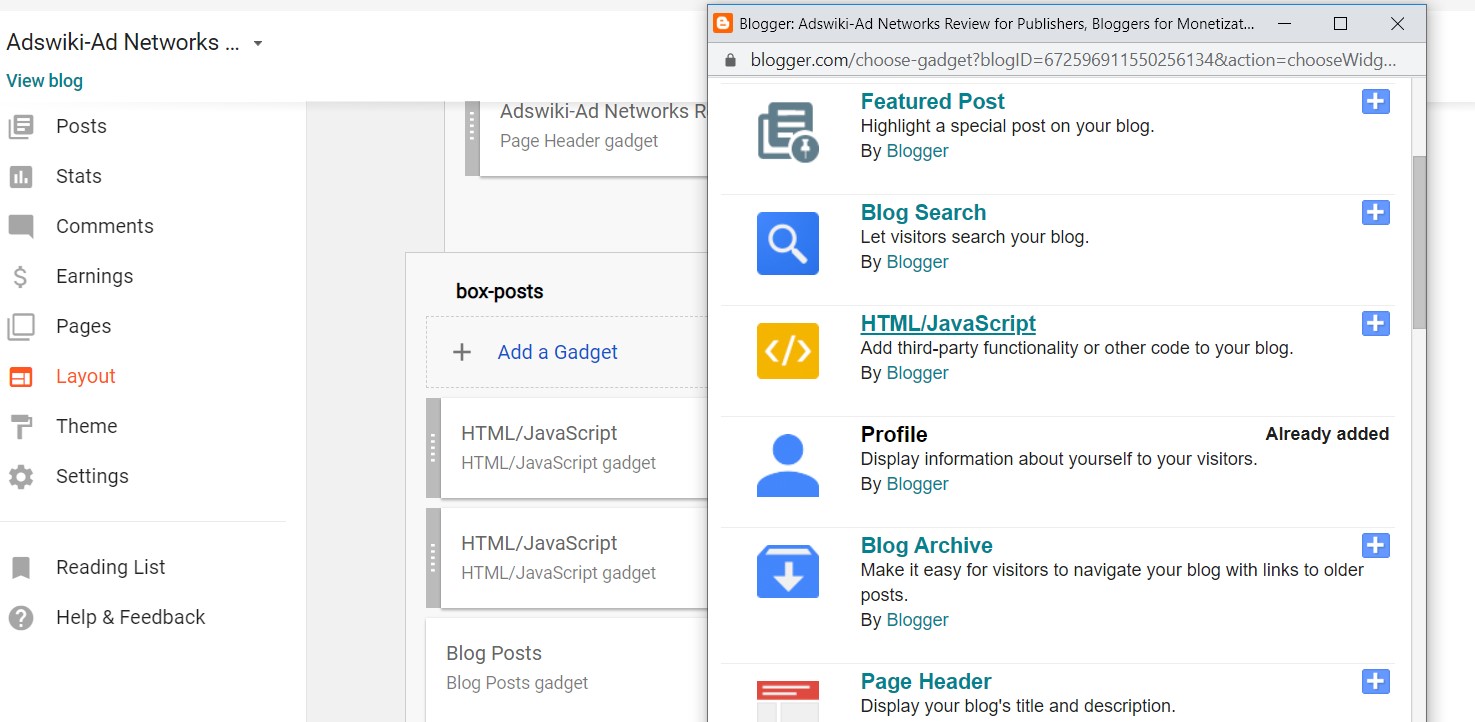This screenshot has height=722, width=1475.
Task: Click the Profile person icon
Action: pyautogui.click(x=788, y=465)
